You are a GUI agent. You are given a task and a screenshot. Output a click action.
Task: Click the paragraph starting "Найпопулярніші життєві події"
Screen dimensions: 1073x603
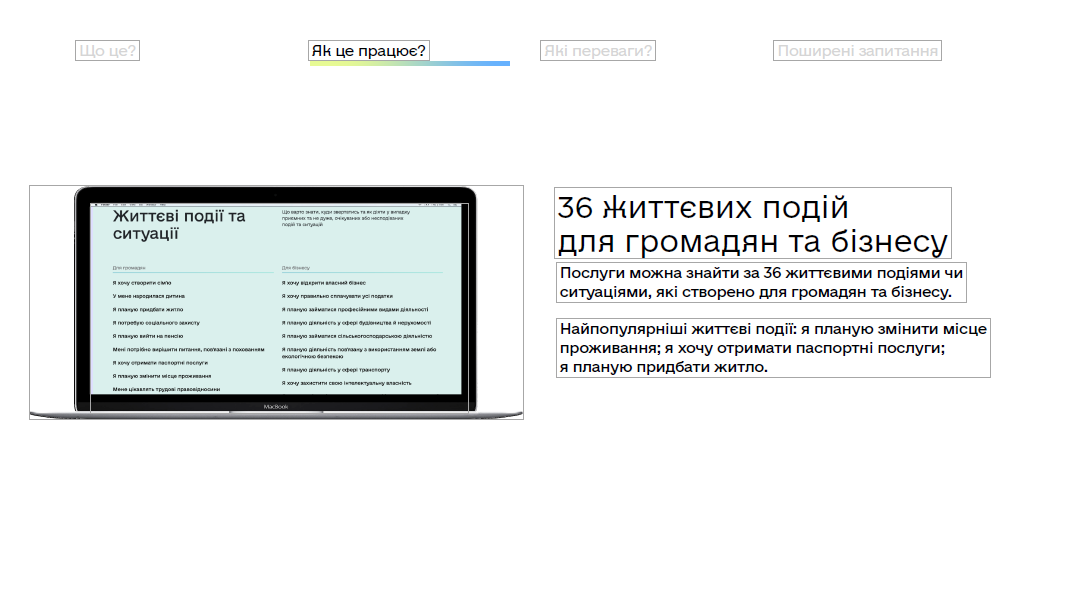pos(773,348)
